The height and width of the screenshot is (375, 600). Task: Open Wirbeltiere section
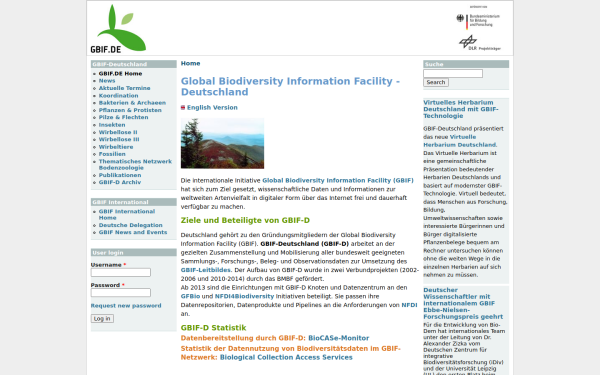pyautogui.click(x=116, y=147)
